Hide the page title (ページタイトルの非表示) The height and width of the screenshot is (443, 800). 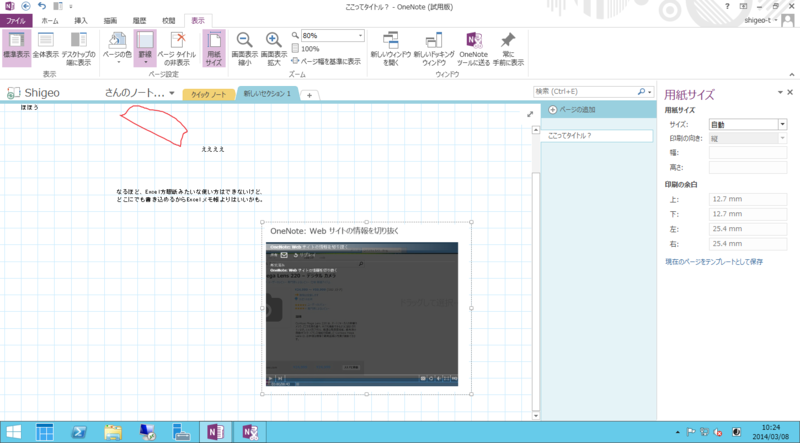point(177,48)
